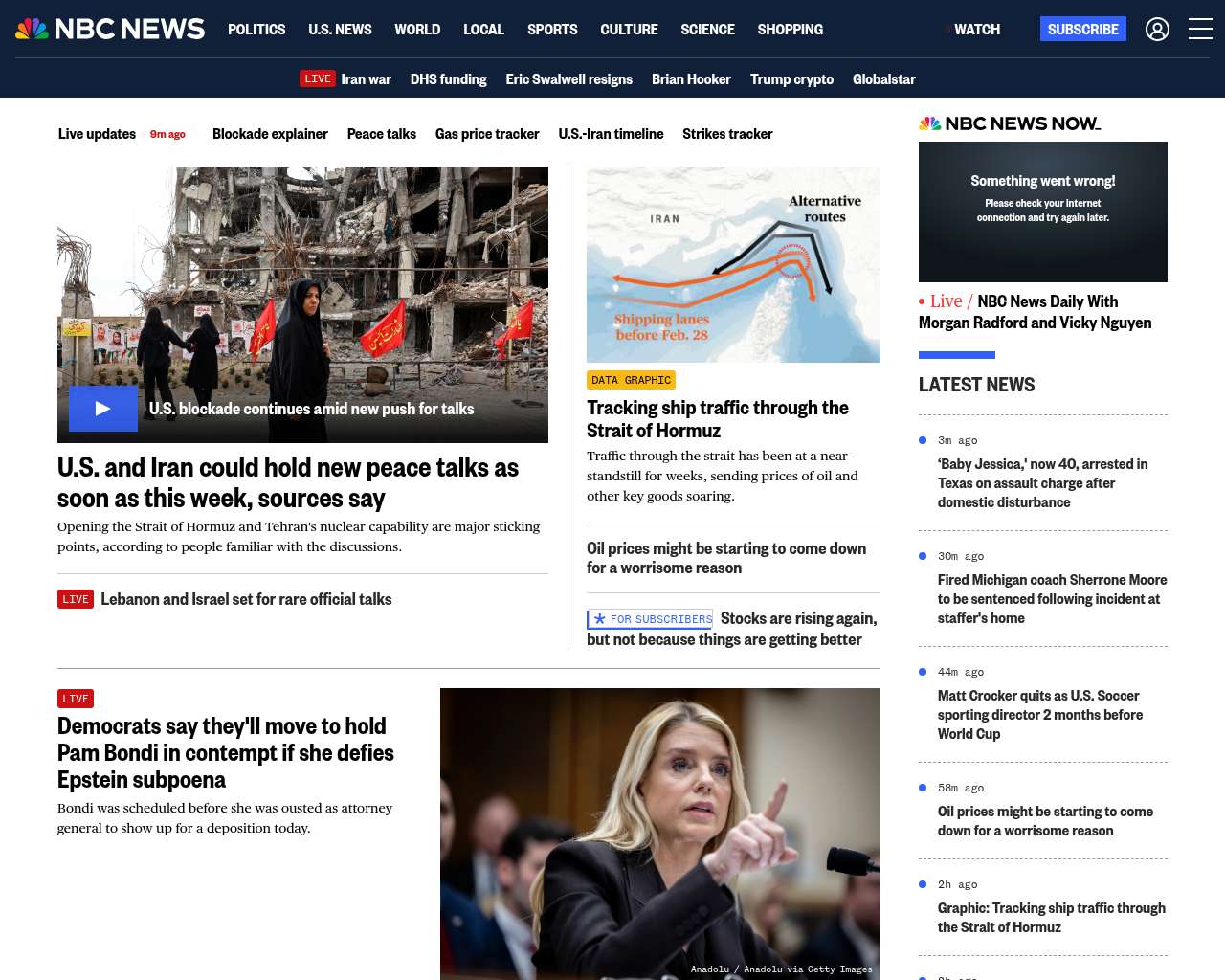Open Lebanon and Israel official talks story

click(x=246, y=599)
